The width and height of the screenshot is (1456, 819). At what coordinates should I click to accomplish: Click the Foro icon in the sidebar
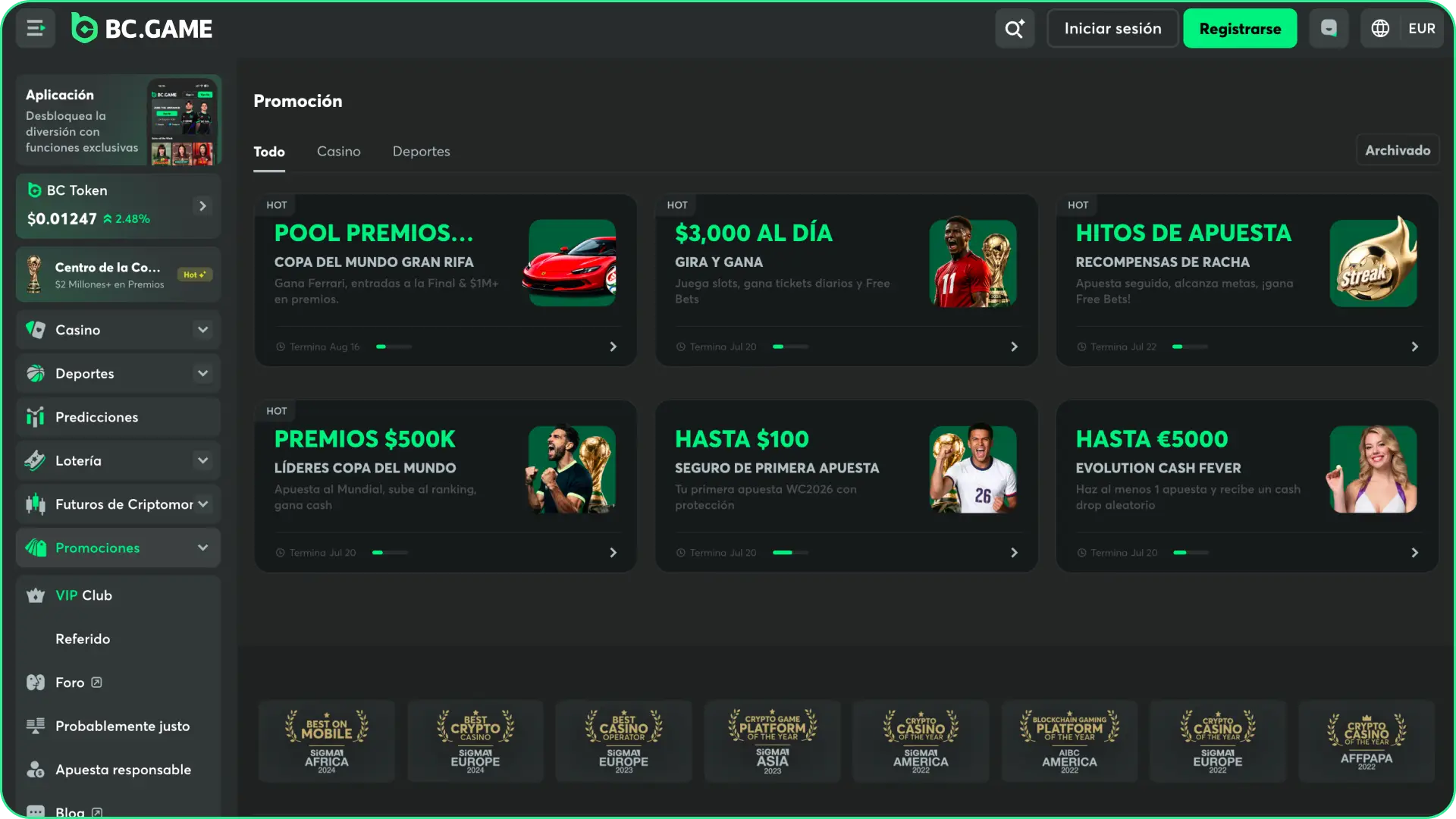[36, 682]
